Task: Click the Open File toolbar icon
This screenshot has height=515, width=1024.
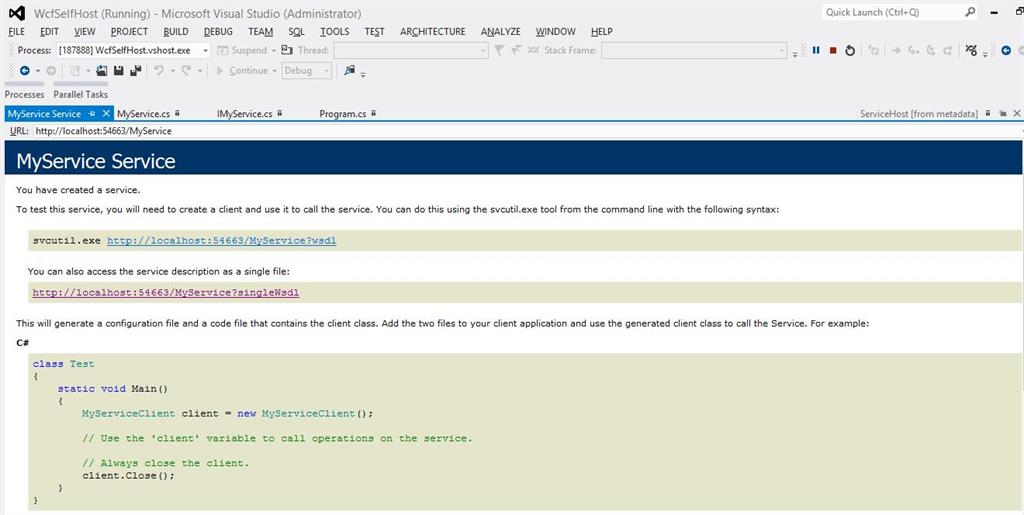Action: click(x=101, y=70)
